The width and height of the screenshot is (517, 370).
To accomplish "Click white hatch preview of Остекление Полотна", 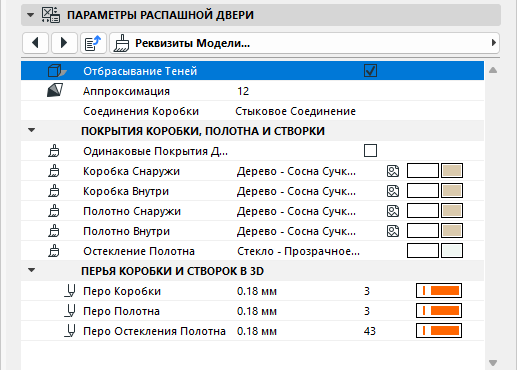I will click(423, 251).
